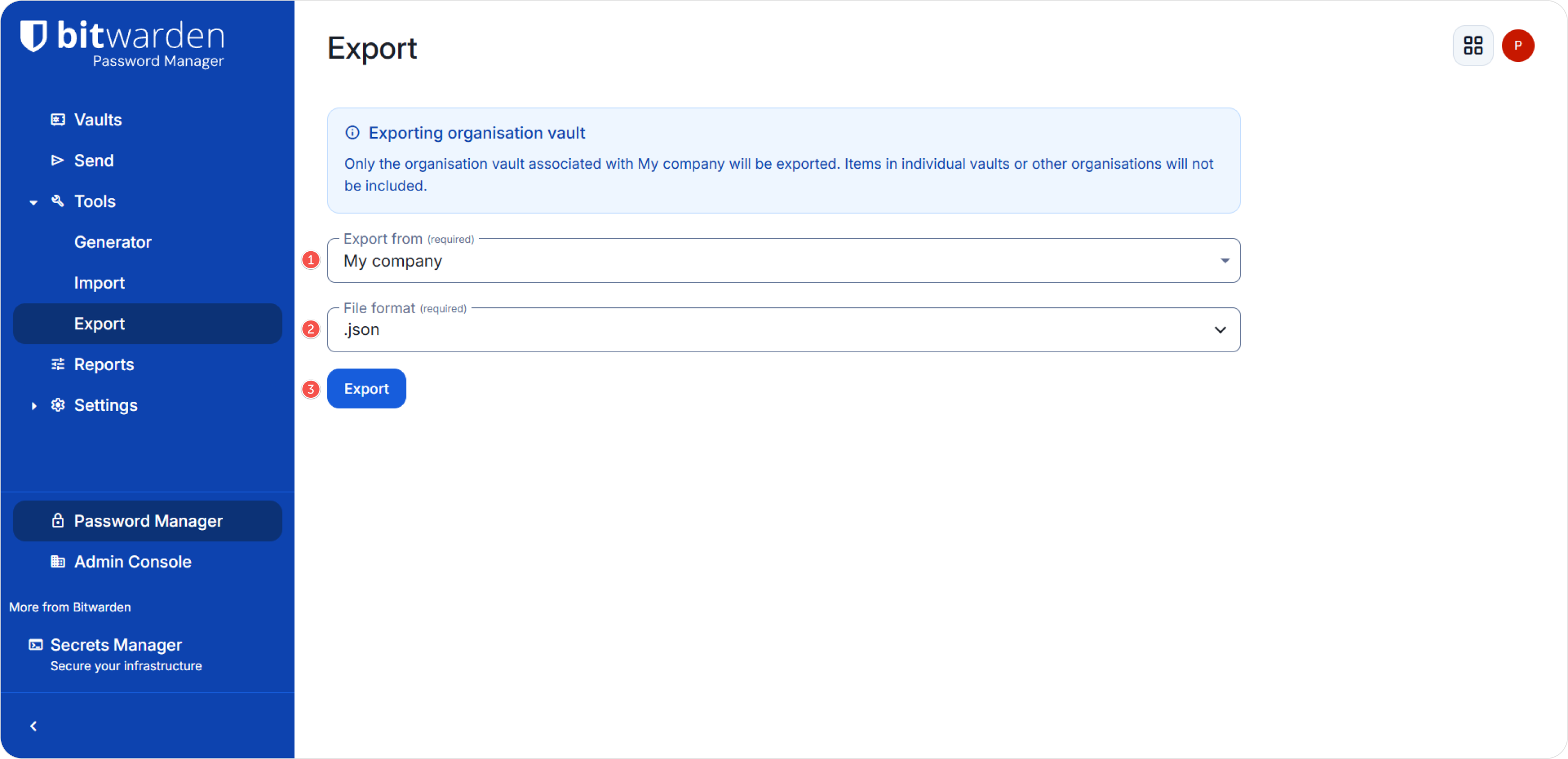Open the Admin Console building icon
The width and height of the screenshot is (1568, 759).
point(57,561)
